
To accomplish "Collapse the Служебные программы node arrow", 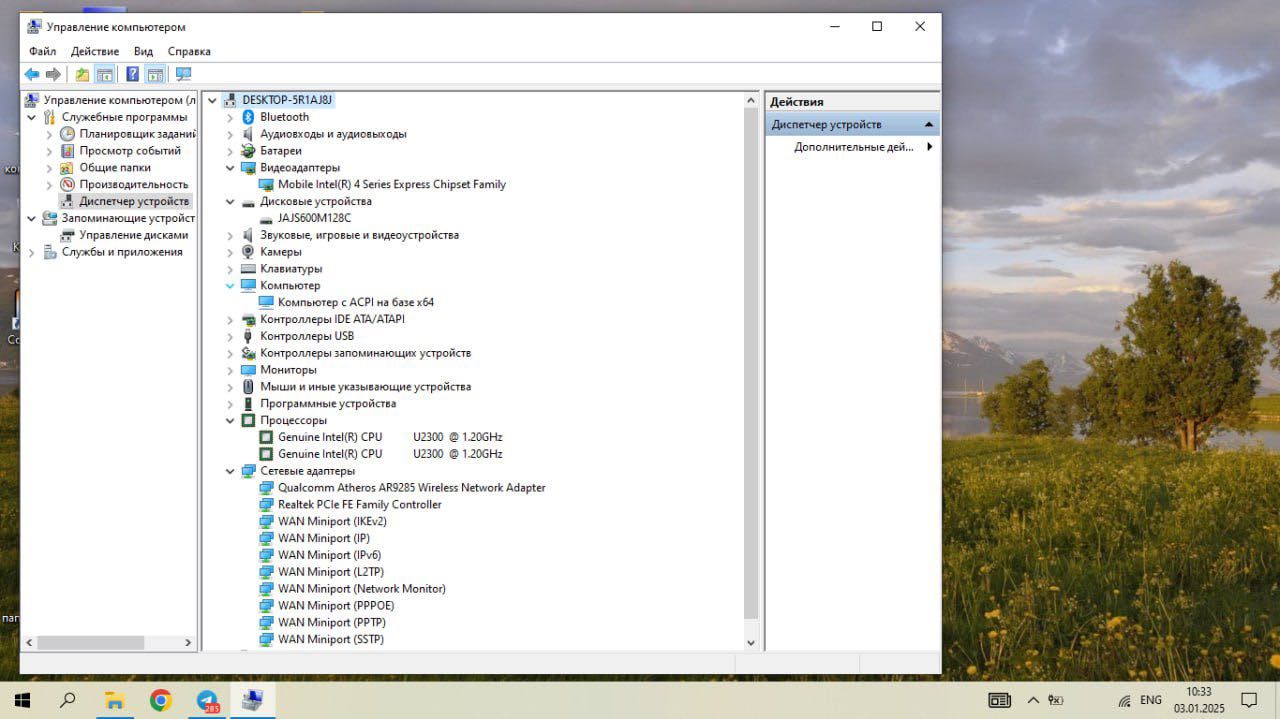I will point(31,117).
